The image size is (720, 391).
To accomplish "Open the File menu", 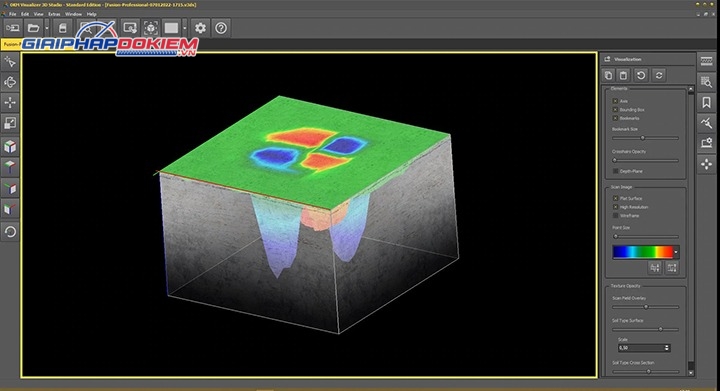I will [x=12, y=14].
